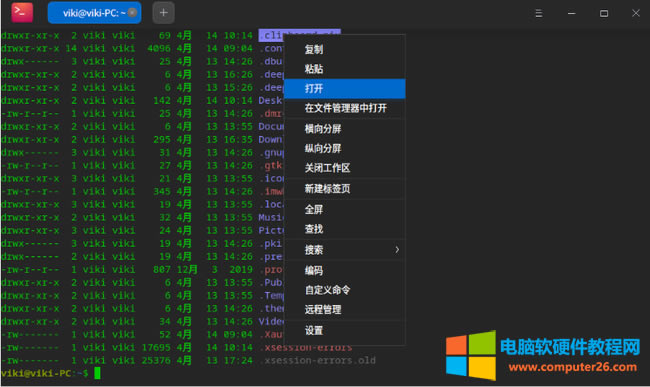Click the size value 345
650x387 pixels.
pos(162,191)
